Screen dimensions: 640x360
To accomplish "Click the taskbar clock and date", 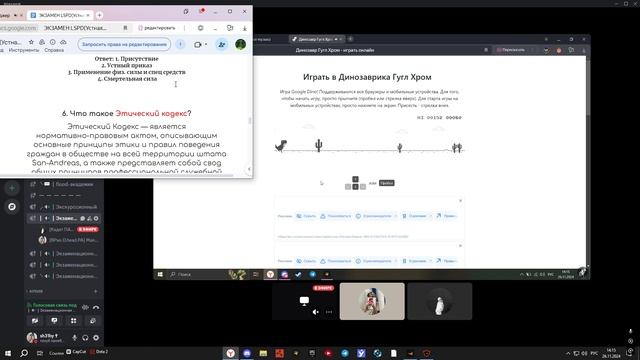I will coord(611,353).
